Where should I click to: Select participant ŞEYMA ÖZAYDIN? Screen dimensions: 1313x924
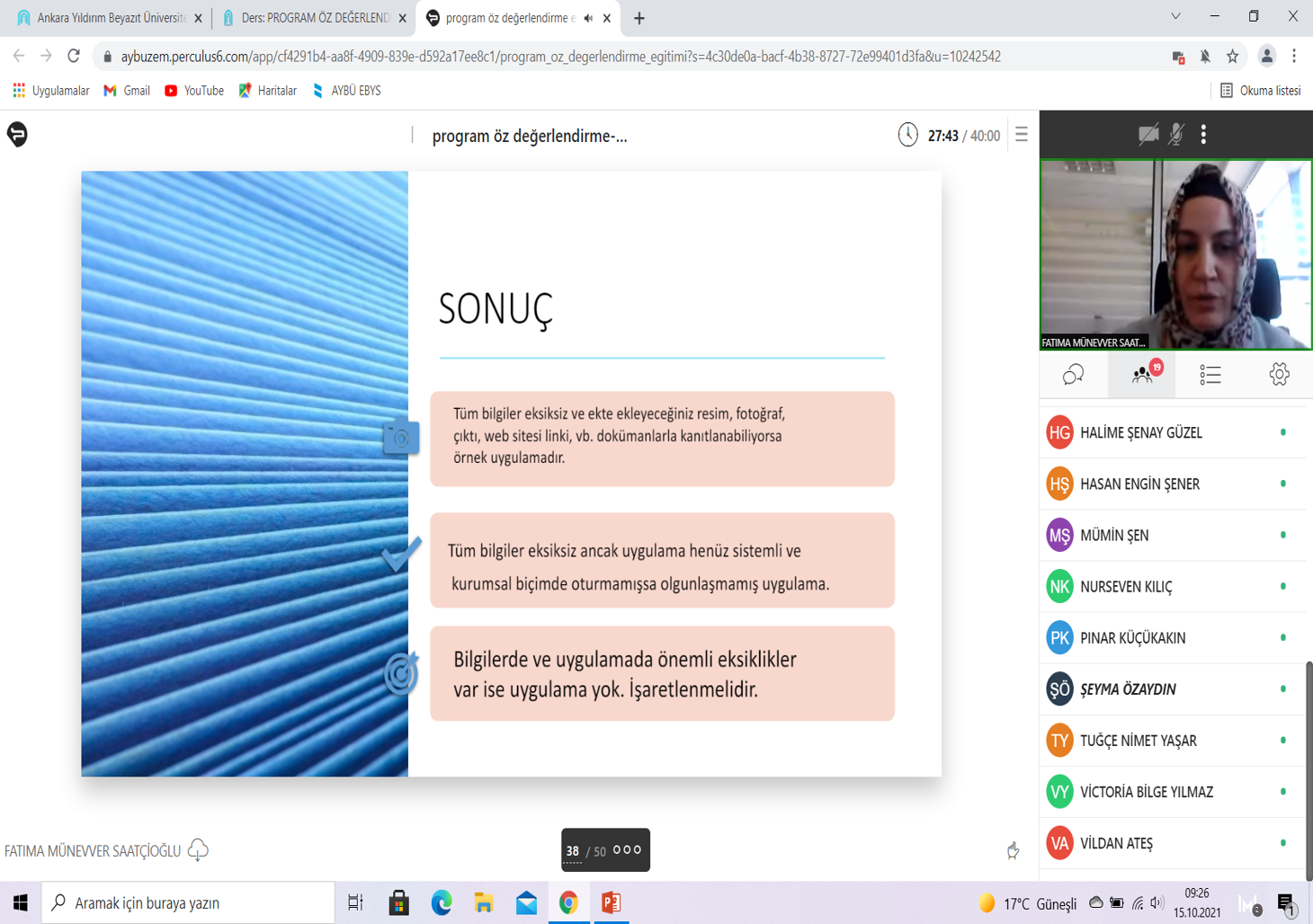point(1128,689)
